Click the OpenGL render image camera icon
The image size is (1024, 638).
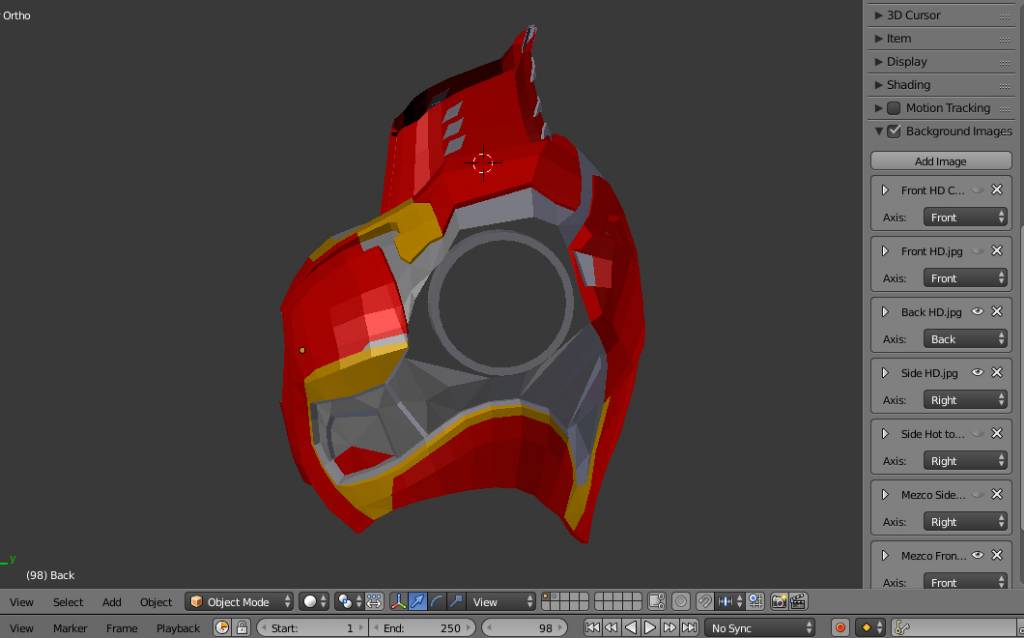[778, 601]
